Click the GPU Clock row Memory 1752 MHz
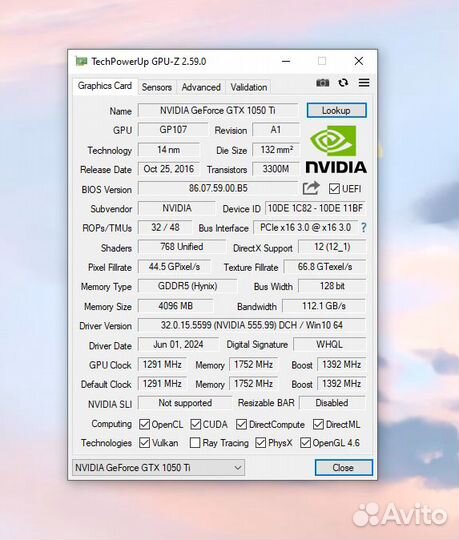This screenshot has width=459, height=540. (254, 364)
